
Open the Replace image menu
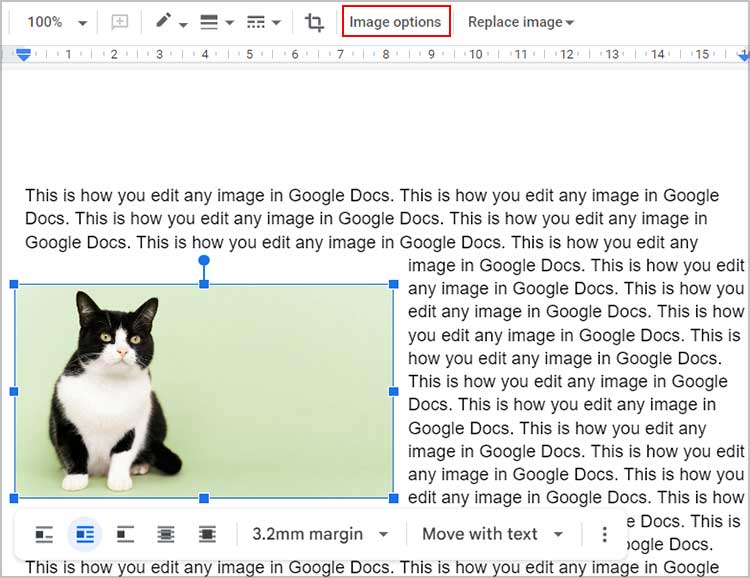coord(520,22)
